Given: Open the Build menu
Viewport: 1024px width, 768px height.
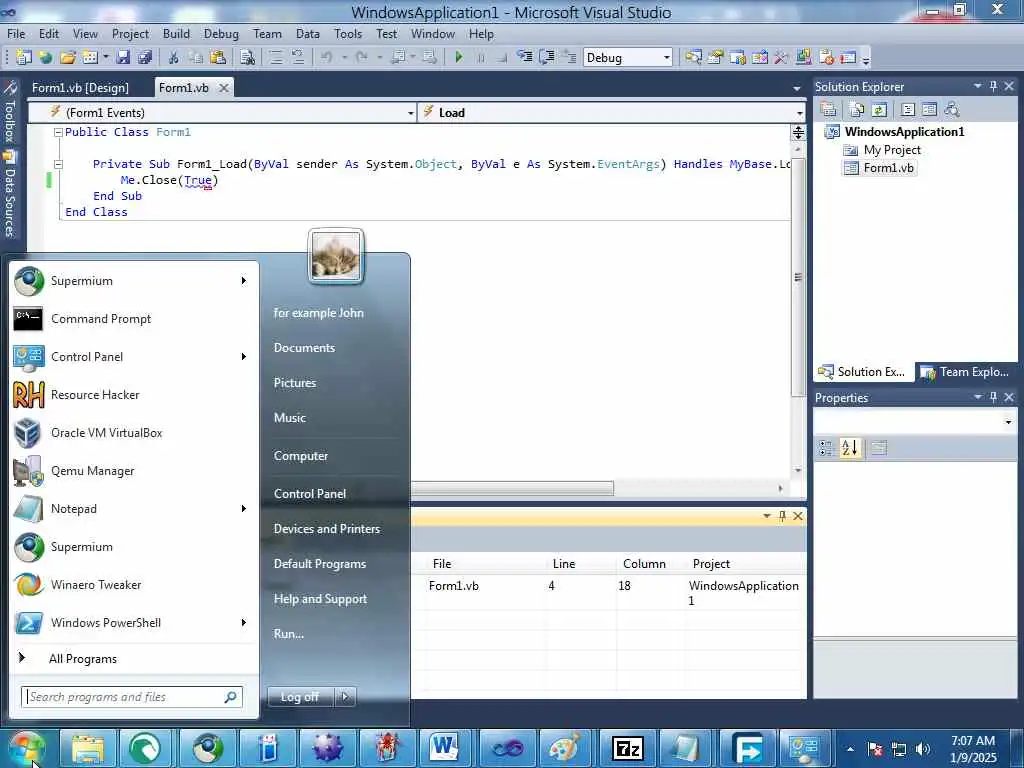Looking at the screenshot, I should point(176,34).
